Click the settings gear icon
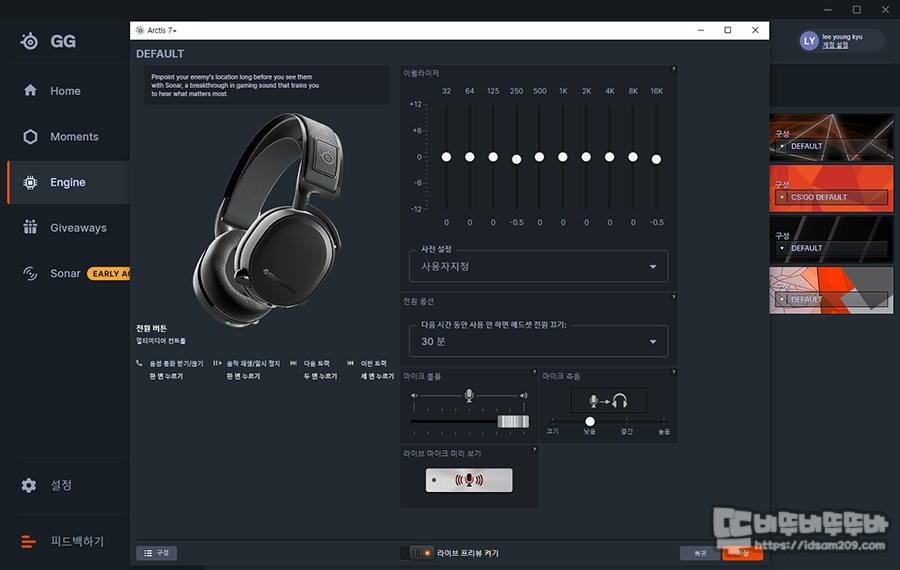 tap(29, 485)
